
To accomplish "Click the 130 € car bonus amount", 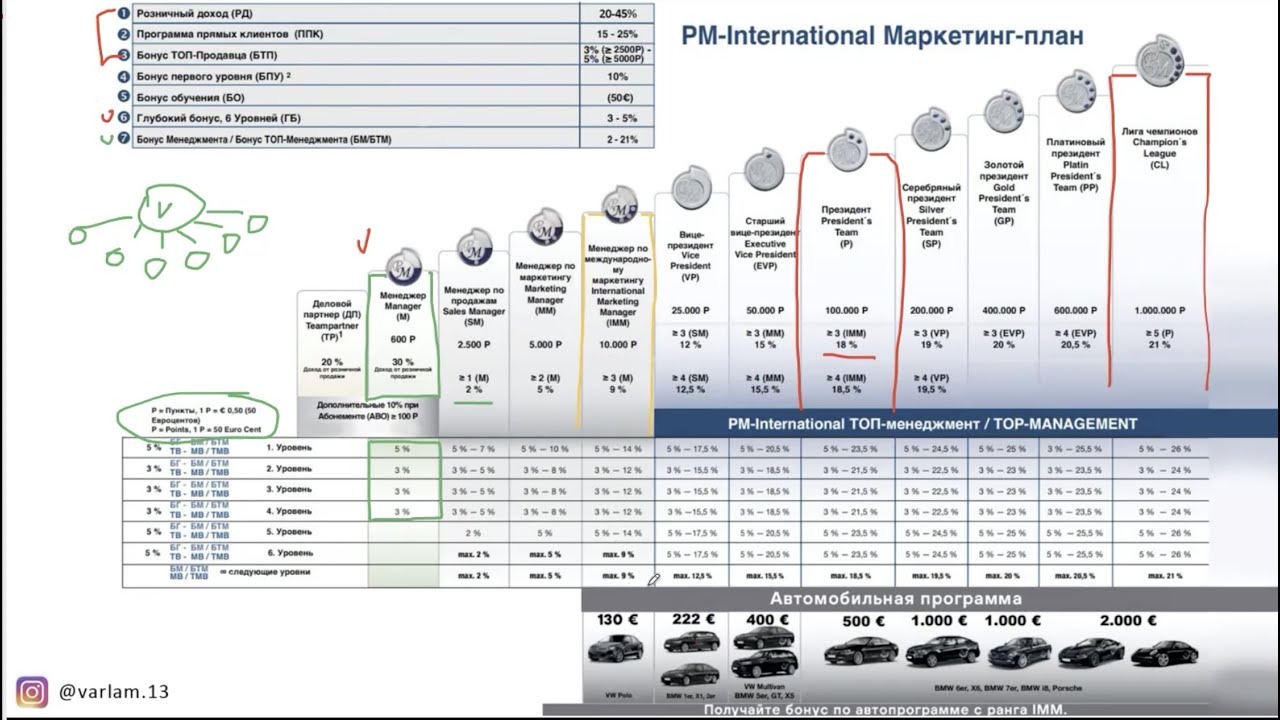I will tap(617, 619).
